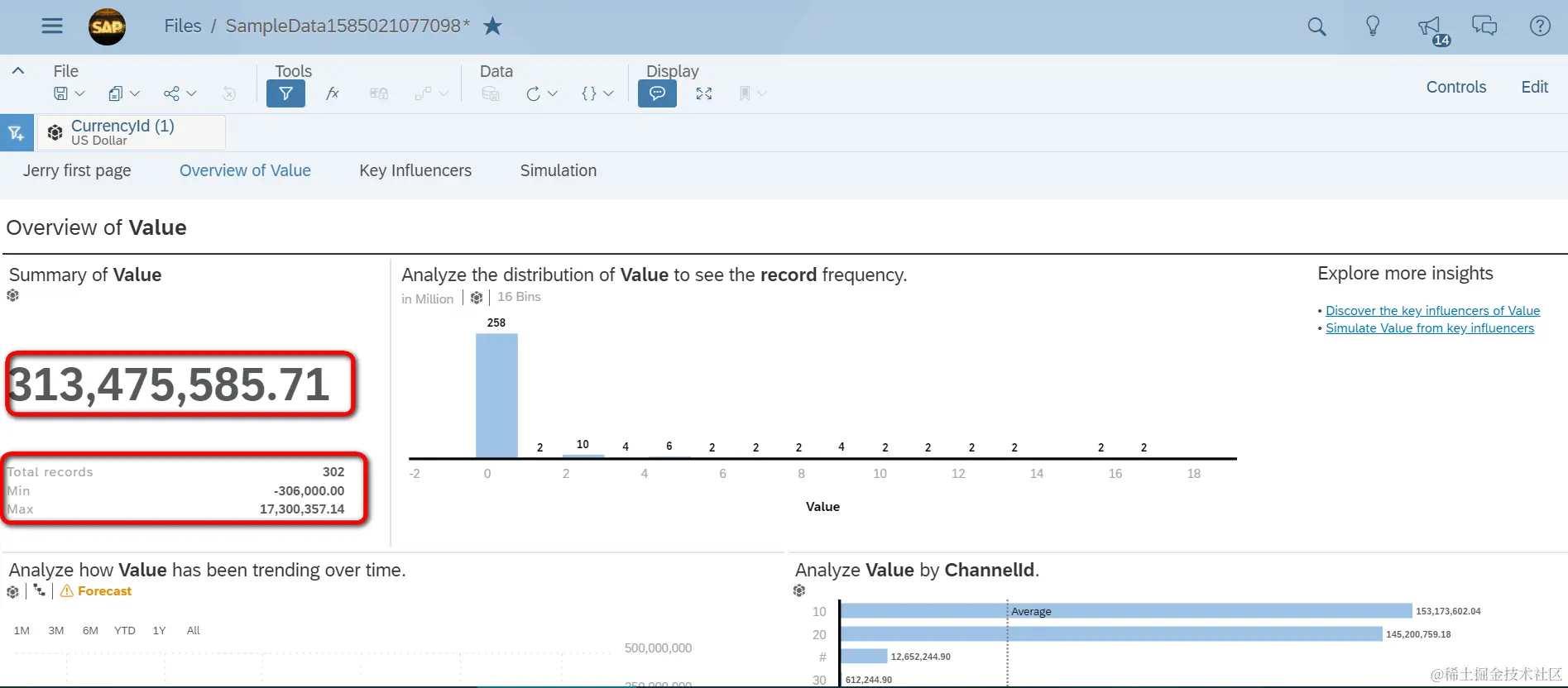Click cube icon under trending over time title
Image resolution: width=1568 pixels, height=688 pixels.
click(x=12, y=592)
